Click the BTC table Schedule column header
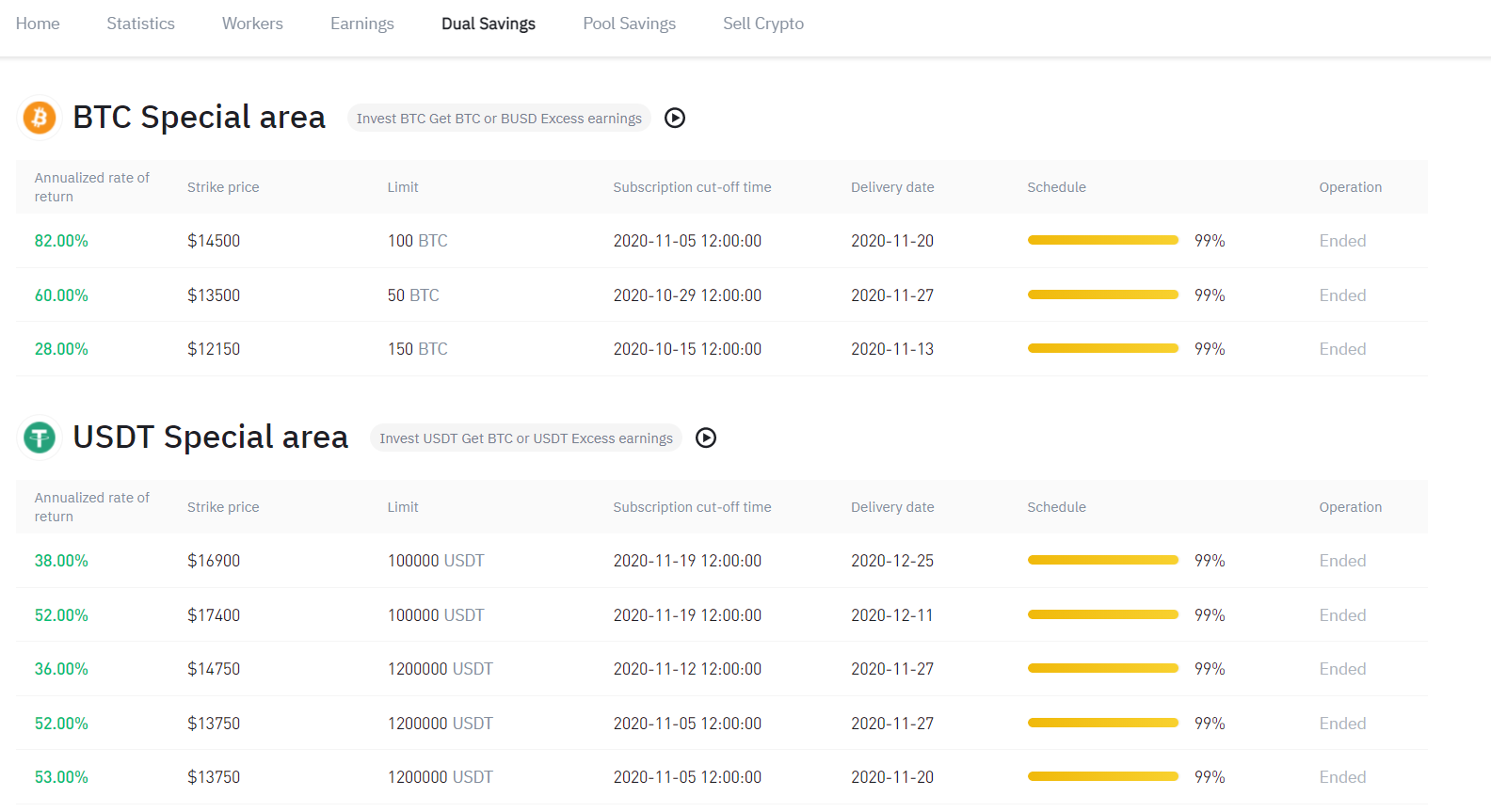The image size is (1491, 812). coord(1056,187)
